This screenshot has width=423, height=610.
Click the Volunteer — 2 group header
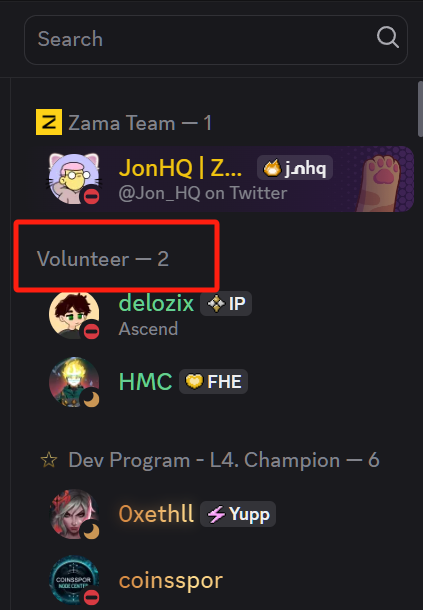coord(103,259)
